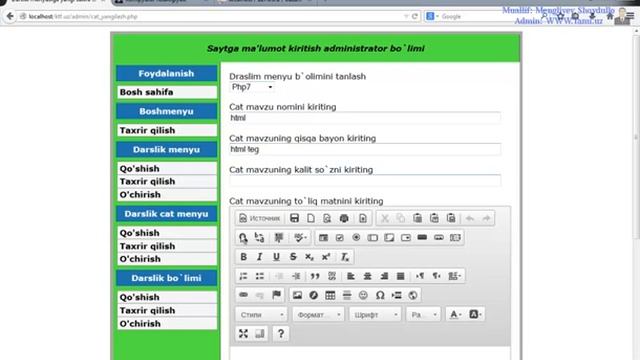The width and height of the screenshot is (640, 360).
Task: Insert a Smiley emoticon
Action: [x=363, y=295]
